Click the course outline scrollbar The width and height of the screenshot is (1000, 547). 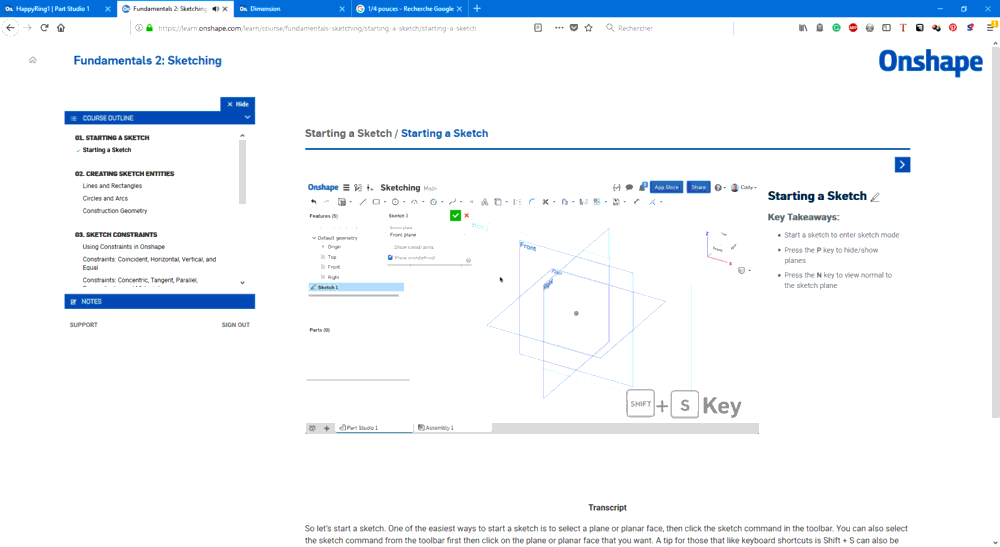coord(242,171)
